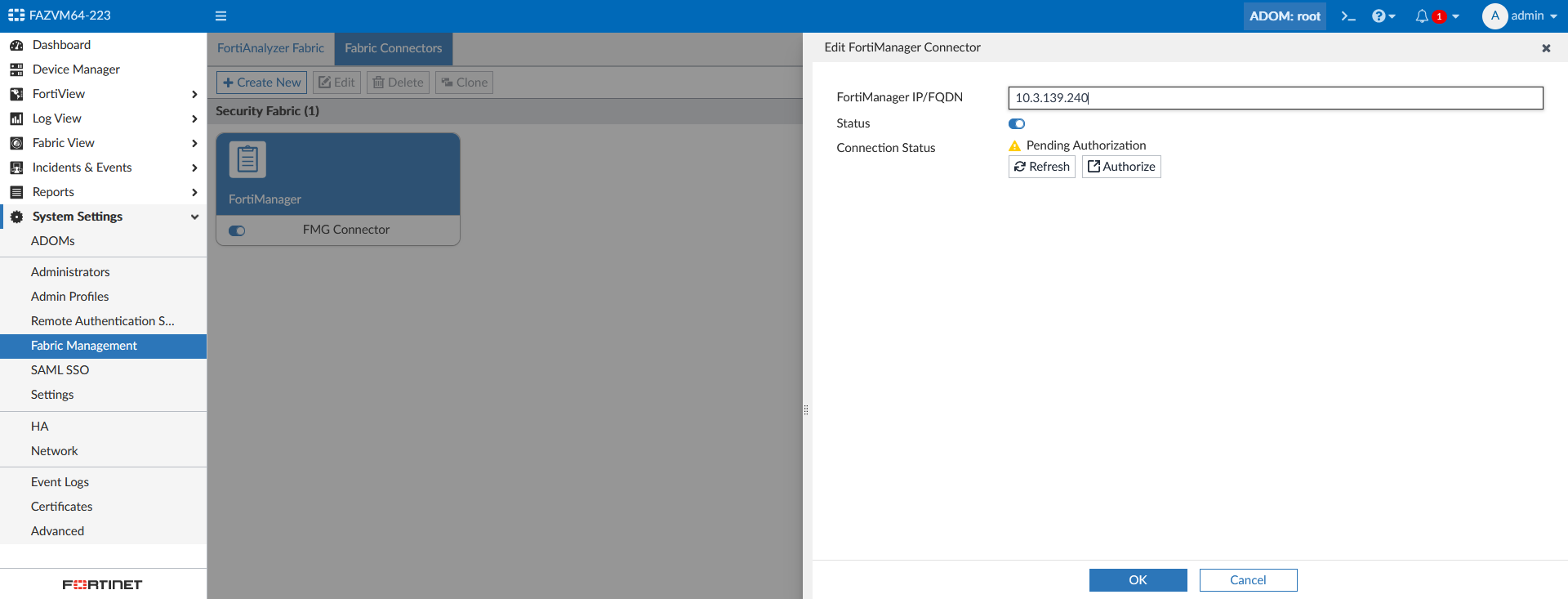Image resolution: width=1568 pixels, height=599 pixels.
Task: Toggle the Status switch in connector form
Action: [x=1017, y=123]
